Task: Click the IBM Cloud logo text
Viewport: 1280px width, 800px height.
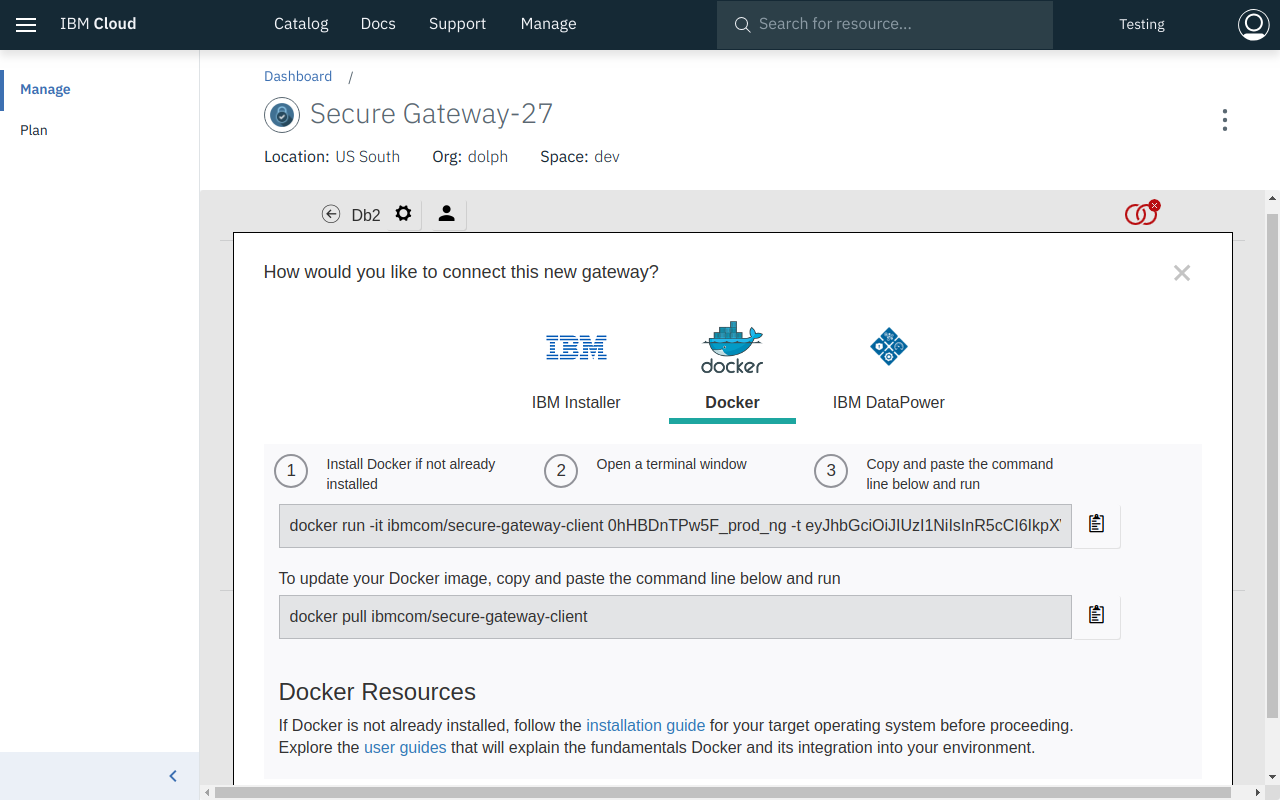Action: click(x=98, y=24)
